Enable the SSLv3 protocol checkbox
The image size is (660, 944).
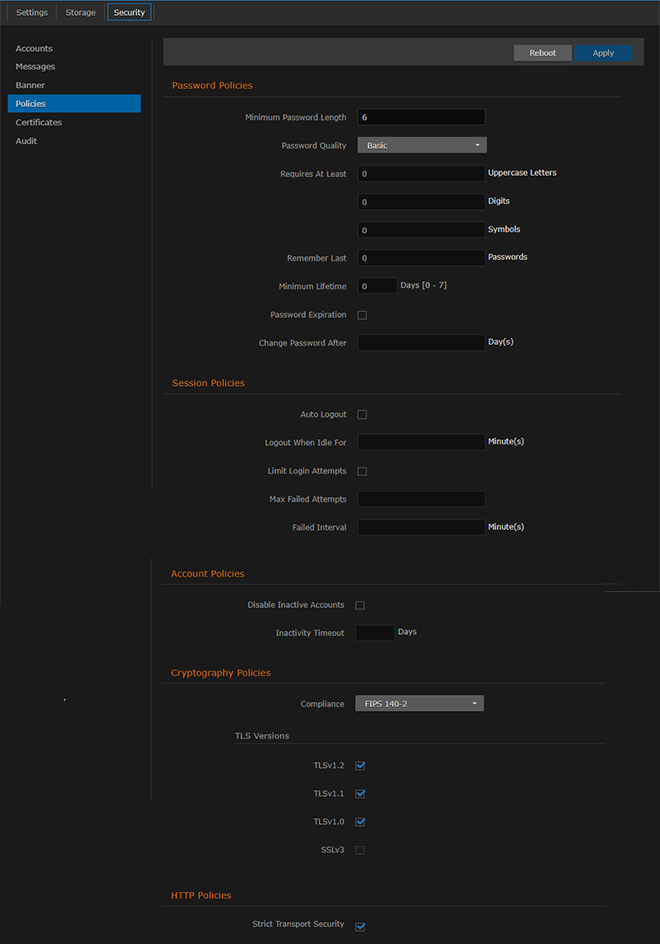[359, 849]
